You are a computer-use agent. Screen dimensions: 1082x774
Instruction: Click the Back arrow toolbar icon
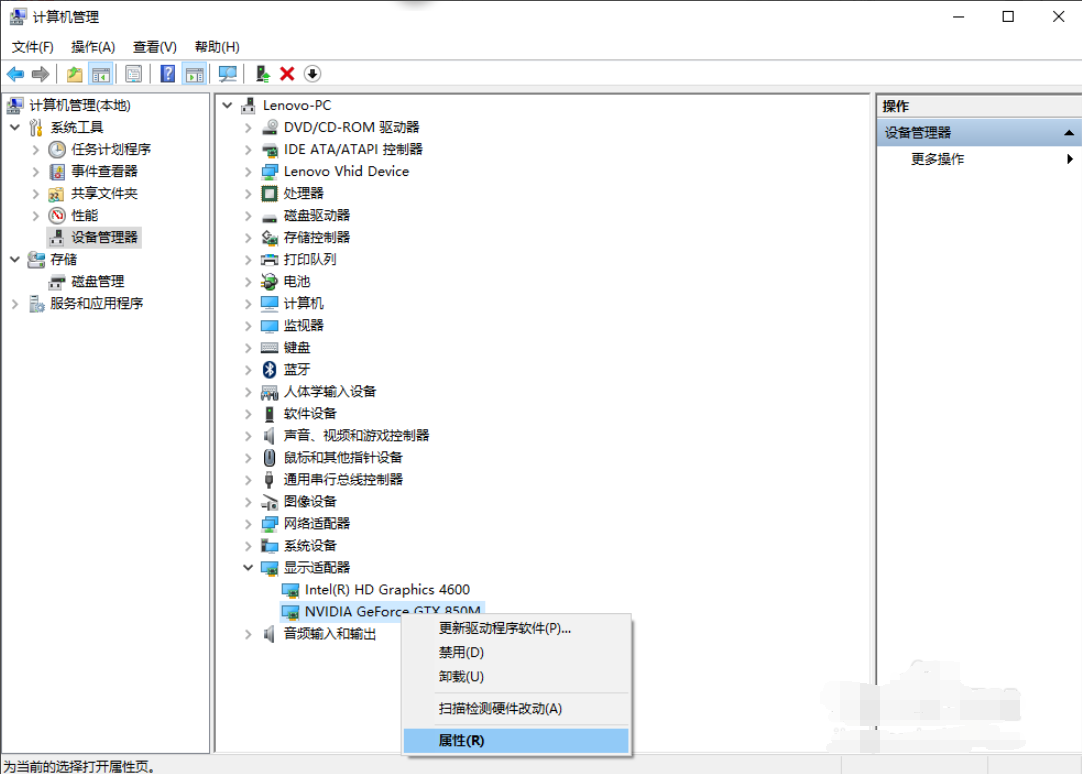(15, 74)
